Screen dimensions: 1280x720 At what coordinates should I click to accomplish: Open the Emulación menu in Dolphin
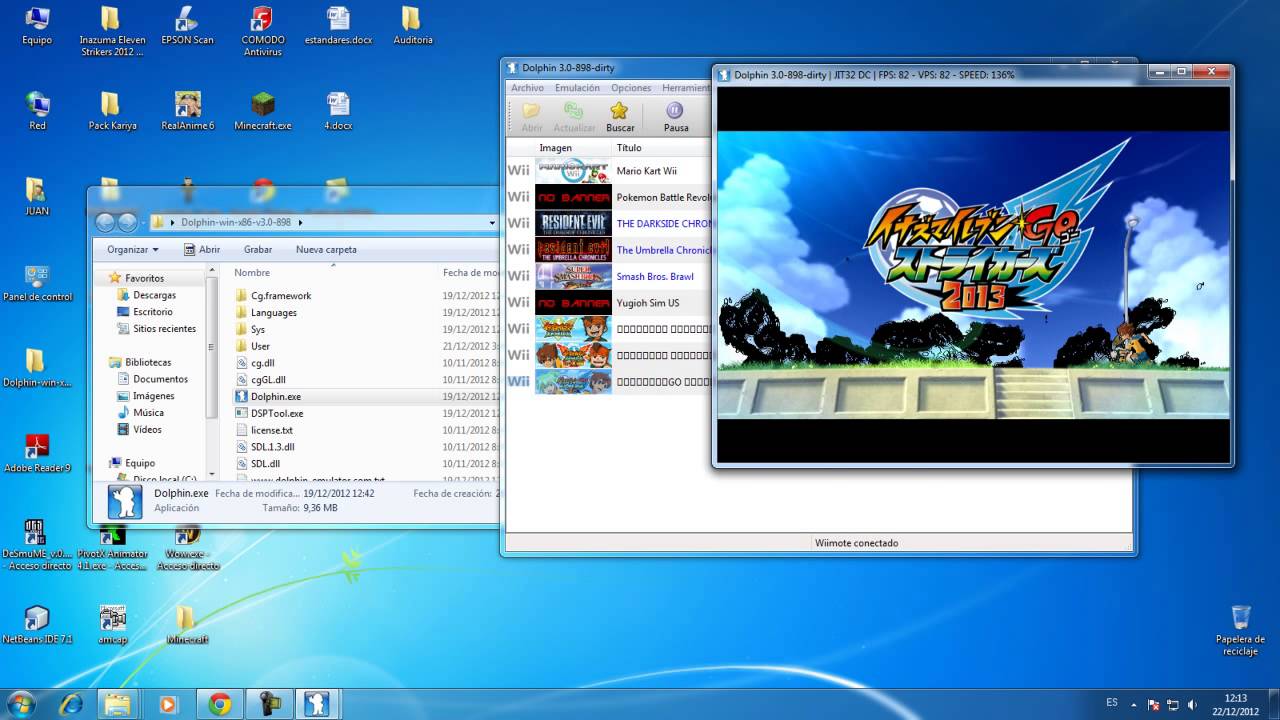click(x=577, y=88)
